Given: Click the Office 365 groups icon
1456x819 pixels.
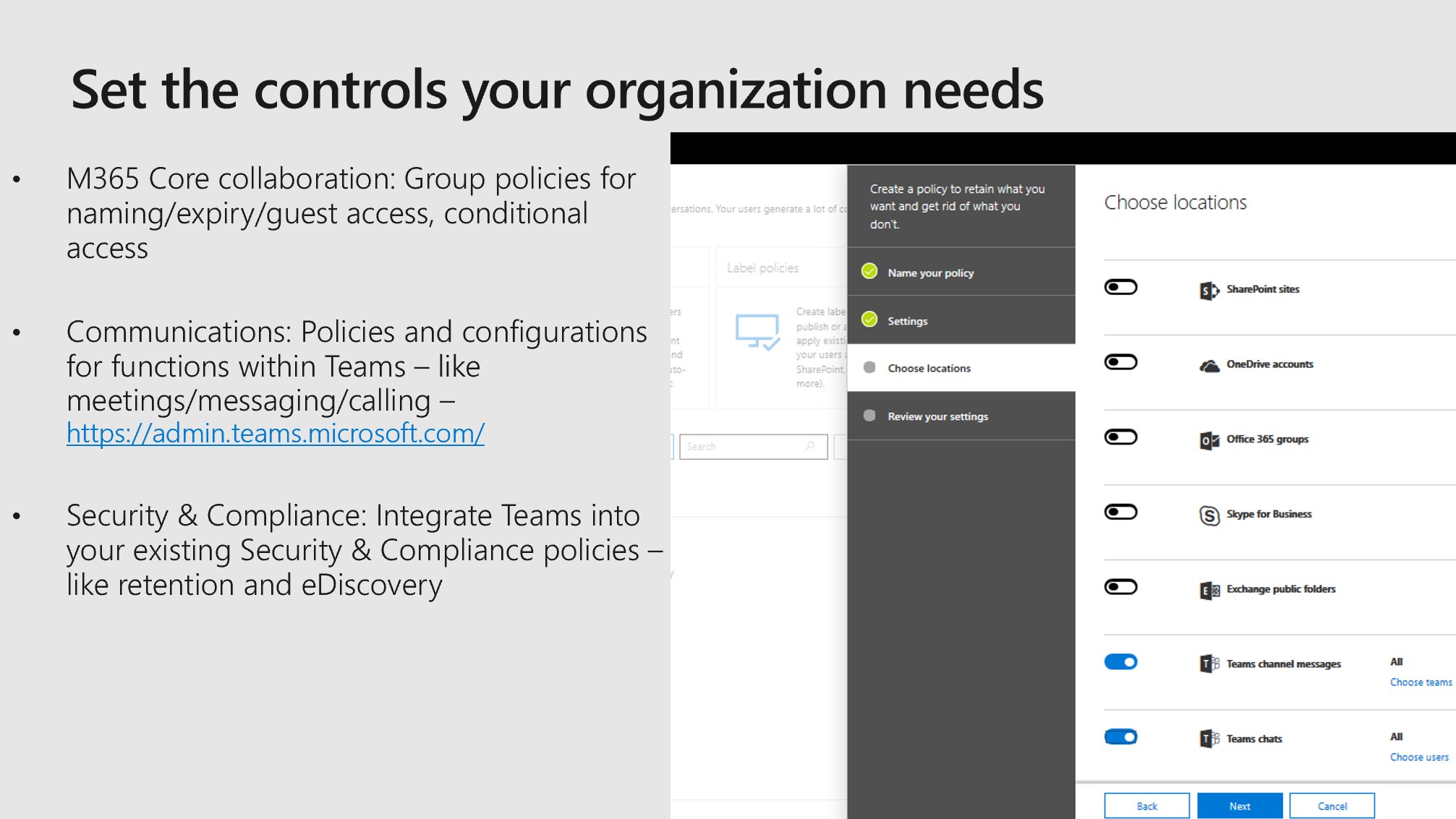Looking at the screenshot, I should [x=1209, y=440].
